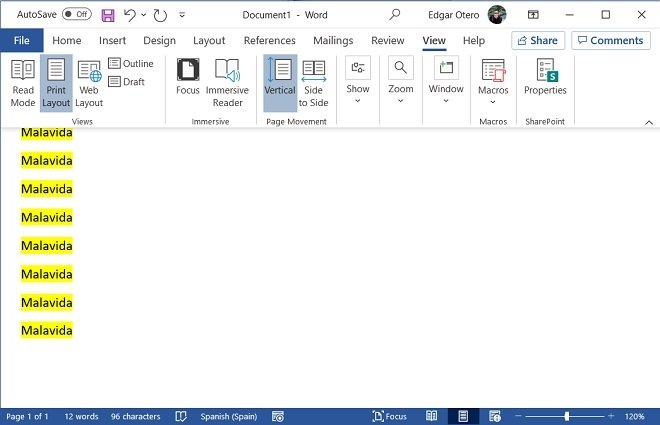Click the zoom slider handle

pyautogui.click(x=567, y=416)
